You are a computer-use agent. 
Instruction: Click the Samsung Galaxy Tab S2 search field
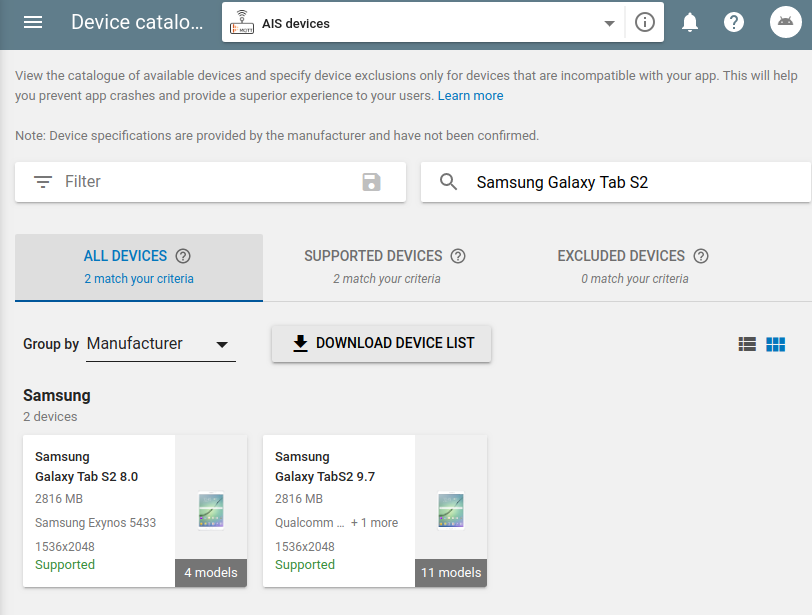[x=615, y=182]
